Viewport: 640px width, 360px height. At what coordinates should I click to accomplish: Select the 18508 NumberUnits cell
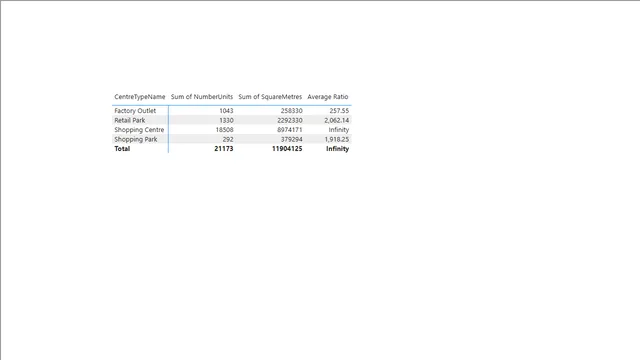(x=224, y=130)
